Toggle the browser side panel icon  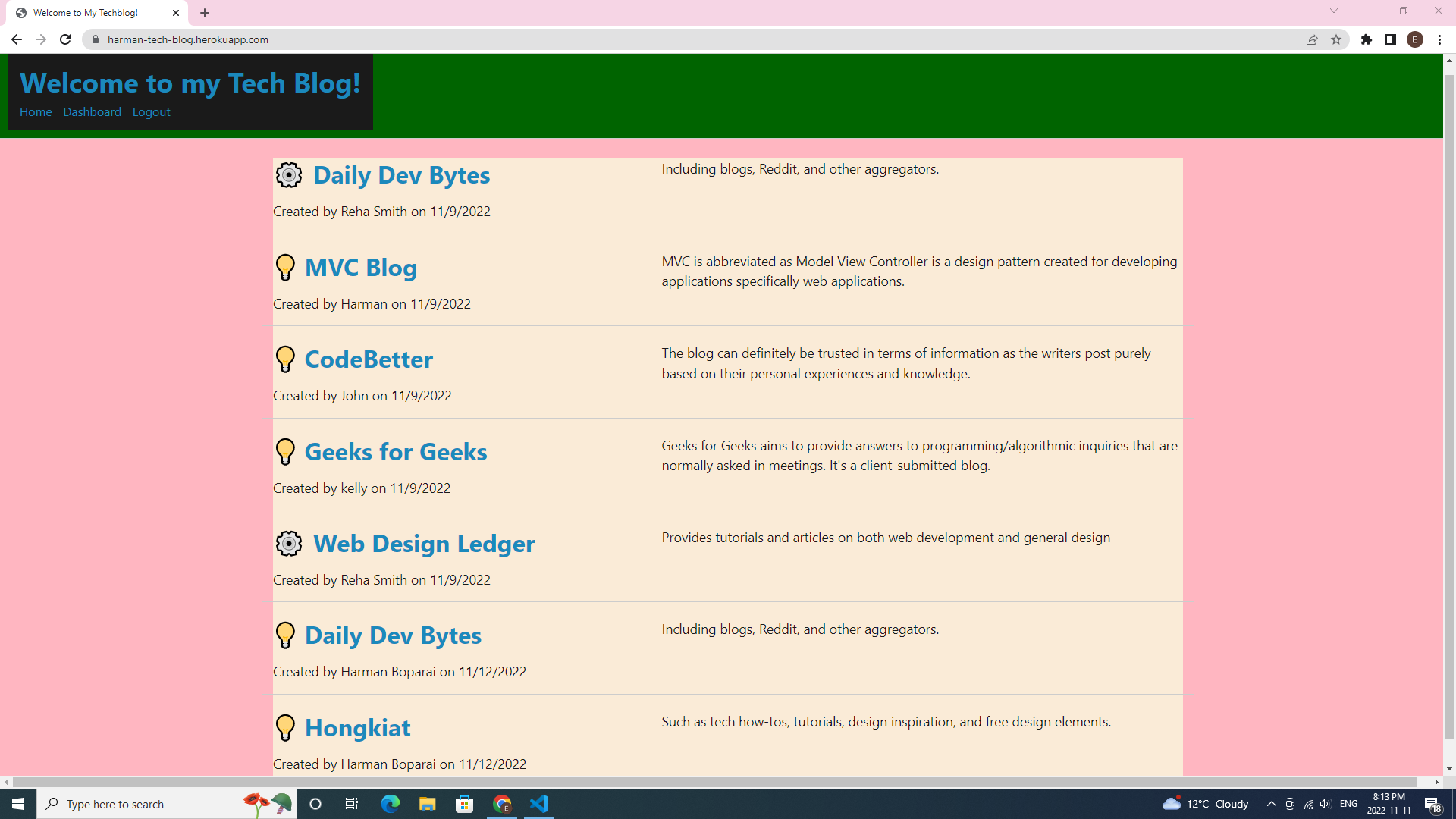point(1391,39)
